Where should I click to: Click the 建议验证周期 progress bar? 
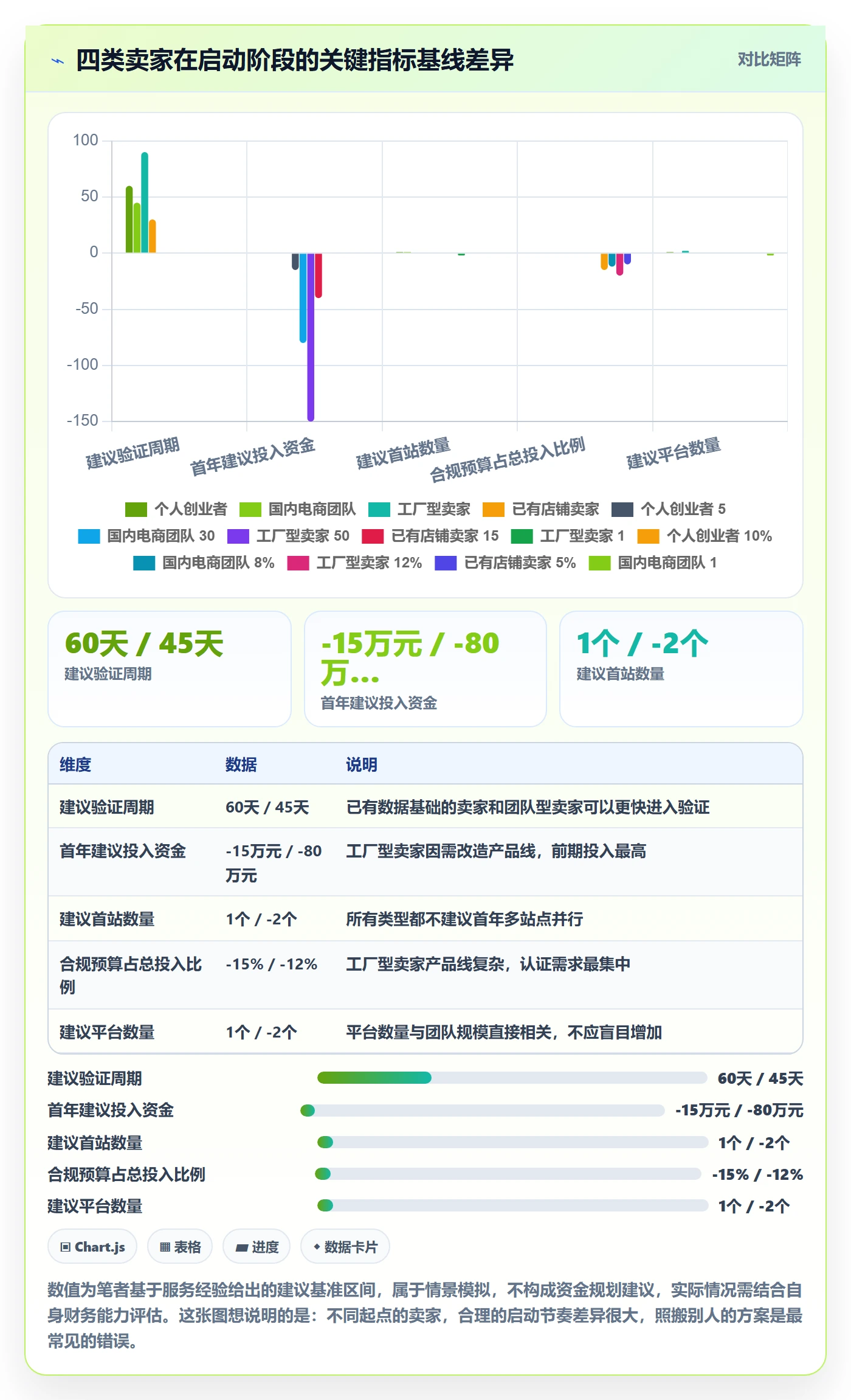(512, 1078)
